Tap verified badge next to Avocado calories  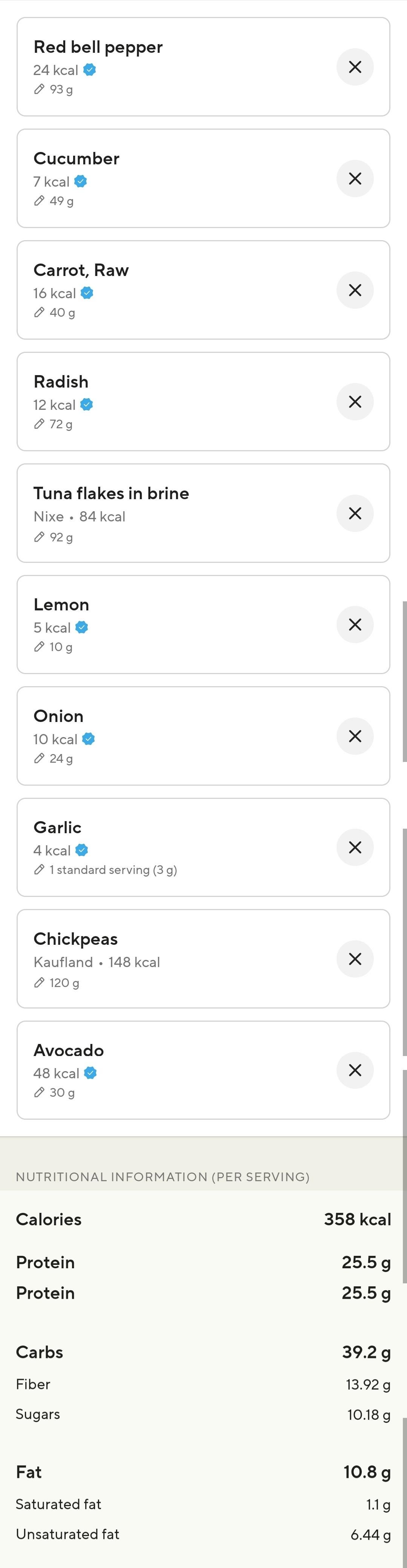[90, 1073]
